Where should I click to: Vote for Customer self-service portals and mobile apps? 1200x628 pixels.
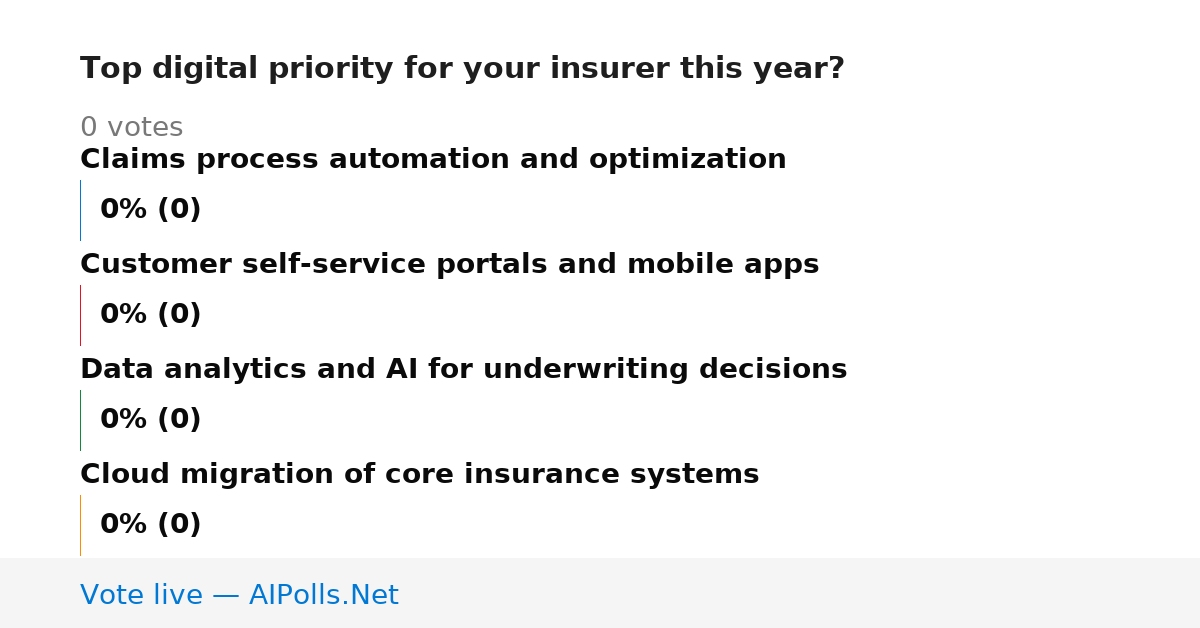[x=449, y=265]
